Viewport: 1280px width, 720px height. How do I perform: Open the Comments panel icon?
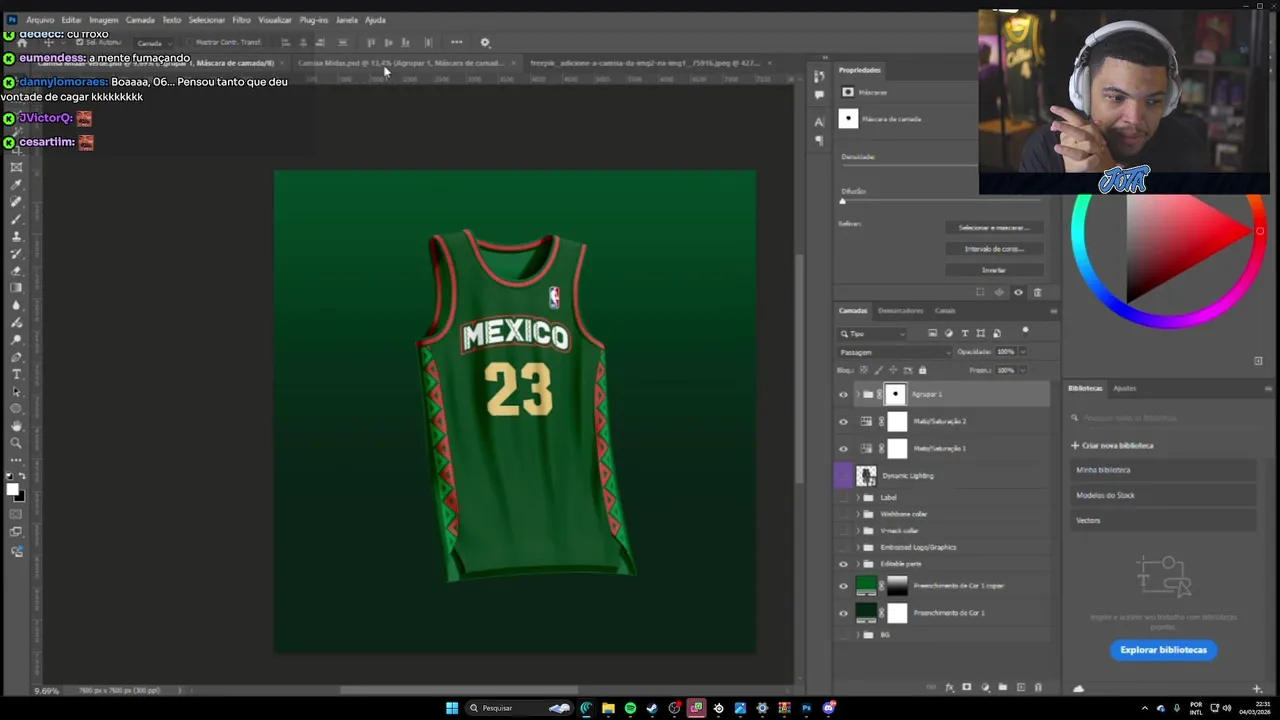tap(819, 94)
